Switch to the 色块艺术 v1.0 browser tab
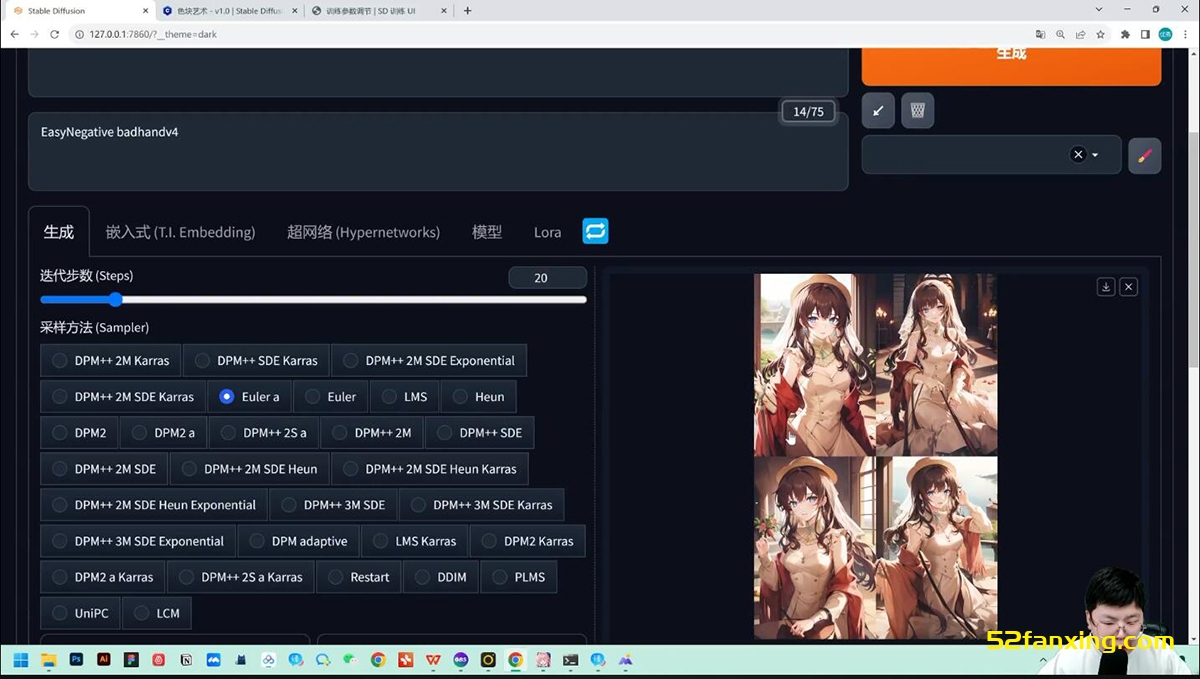 pyautogui.click(x=228, y=11)
